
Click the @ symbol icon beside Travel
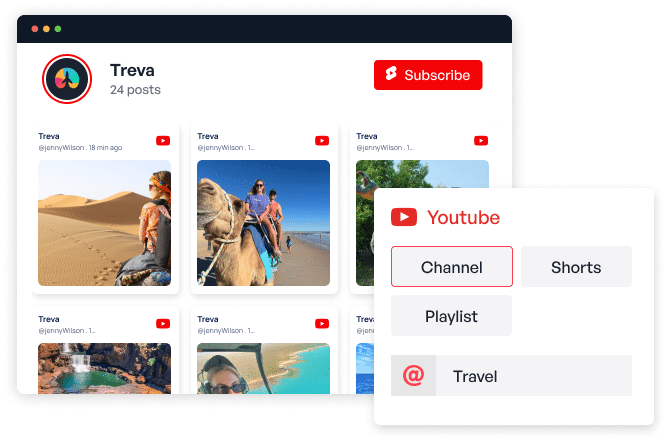click(413, 376)
